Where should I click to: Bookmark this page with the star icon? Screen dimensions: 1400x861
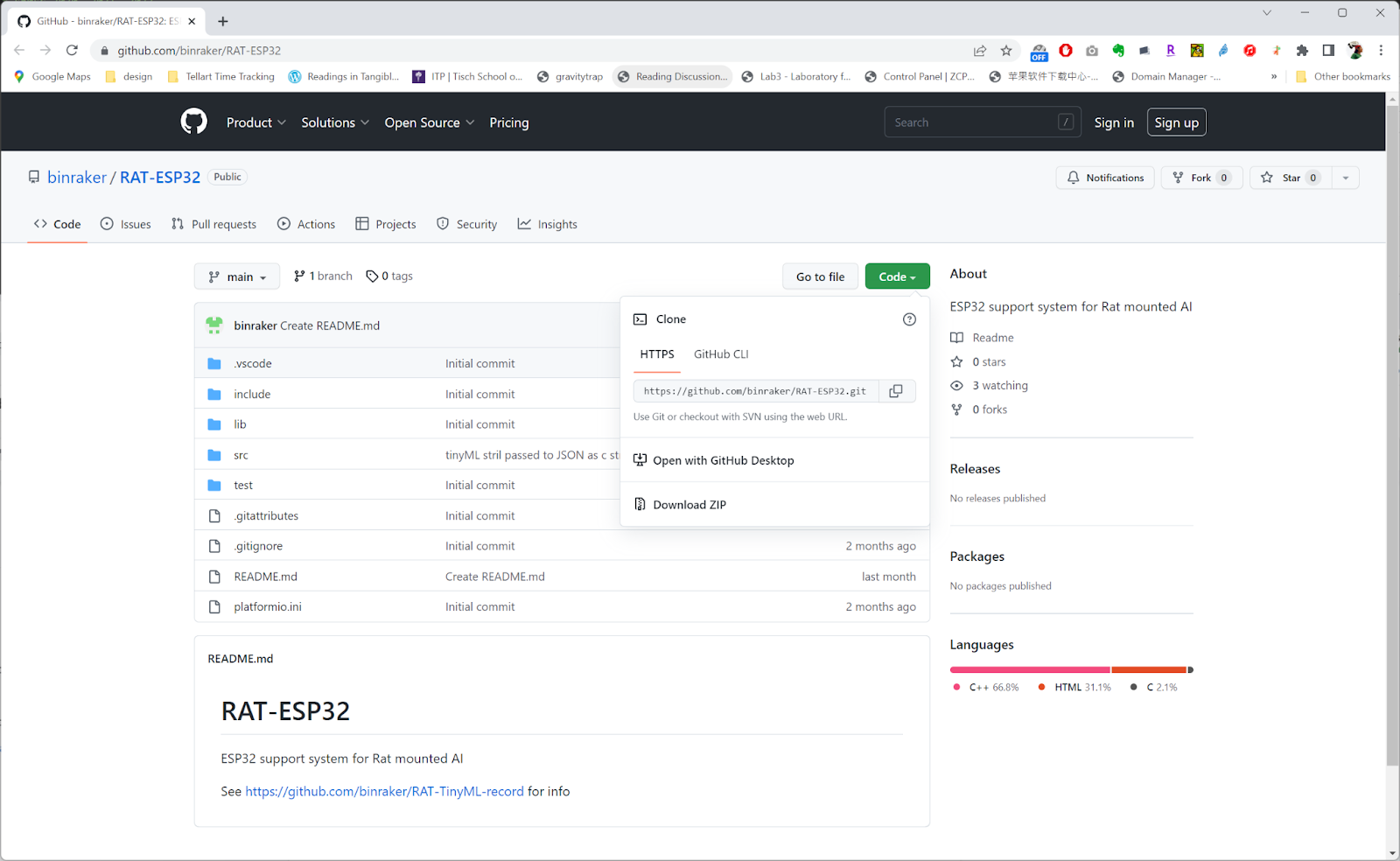tap(1006, 51)
